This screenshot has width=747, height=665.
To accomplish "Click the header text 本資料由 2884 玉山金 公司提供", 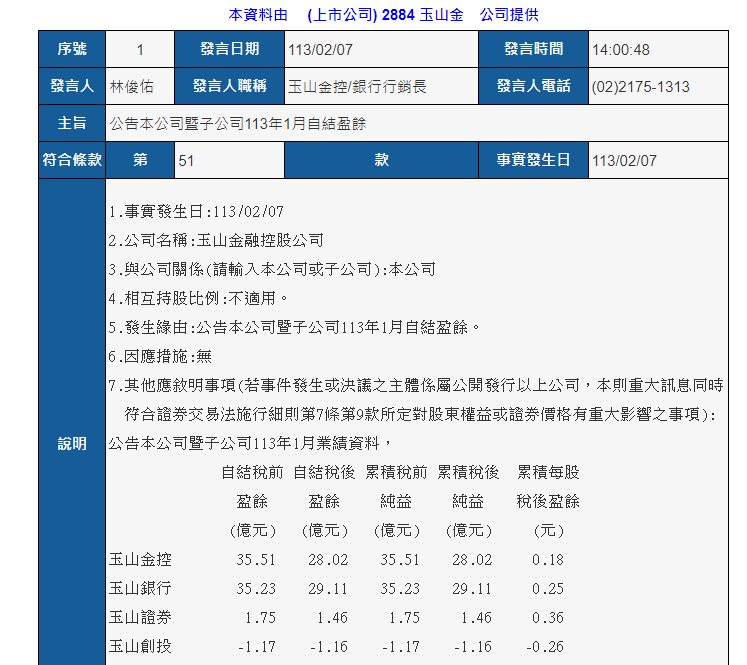I will click(x=384, y=15).
